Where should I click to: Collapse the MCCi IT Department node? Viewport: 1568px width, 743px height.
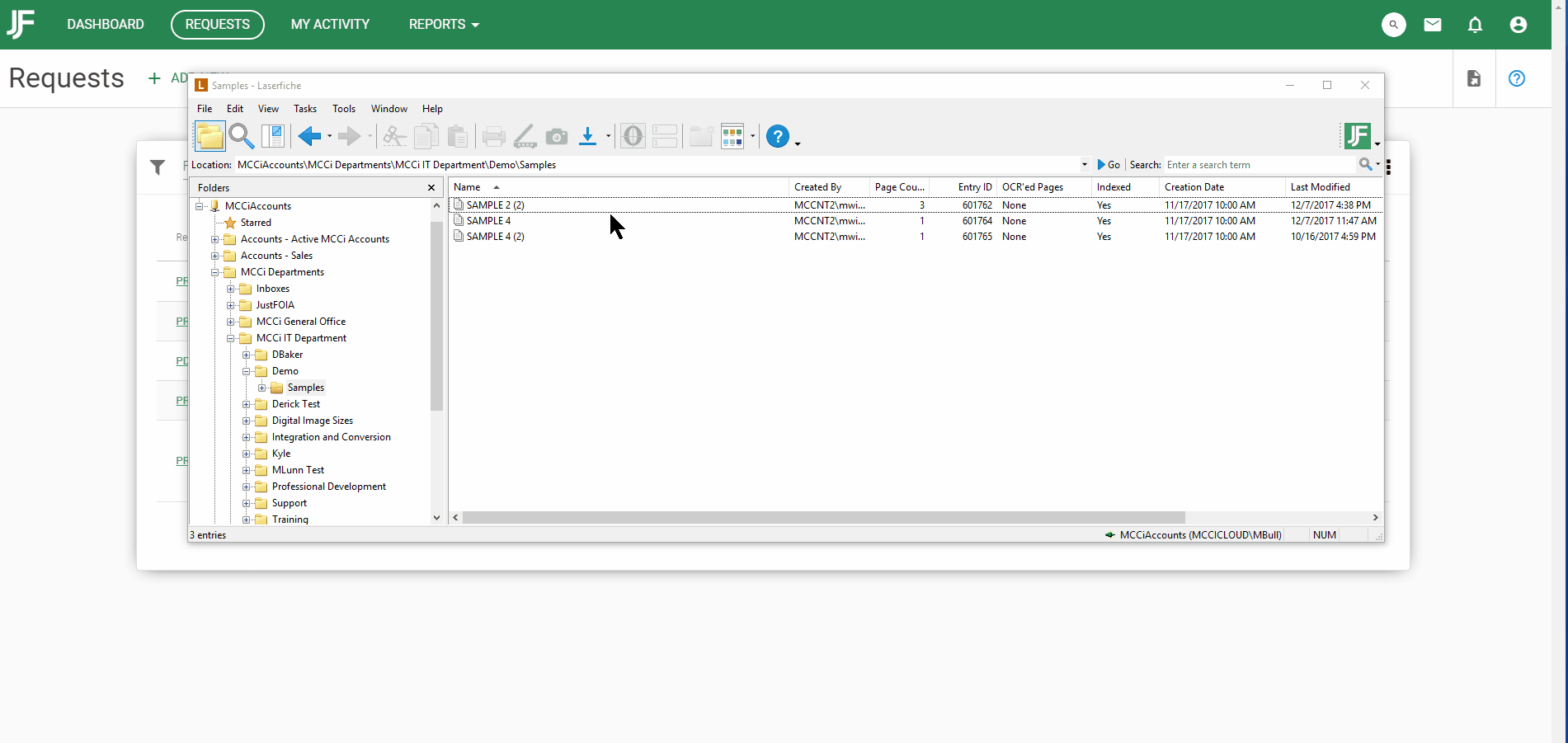(231, 338)
